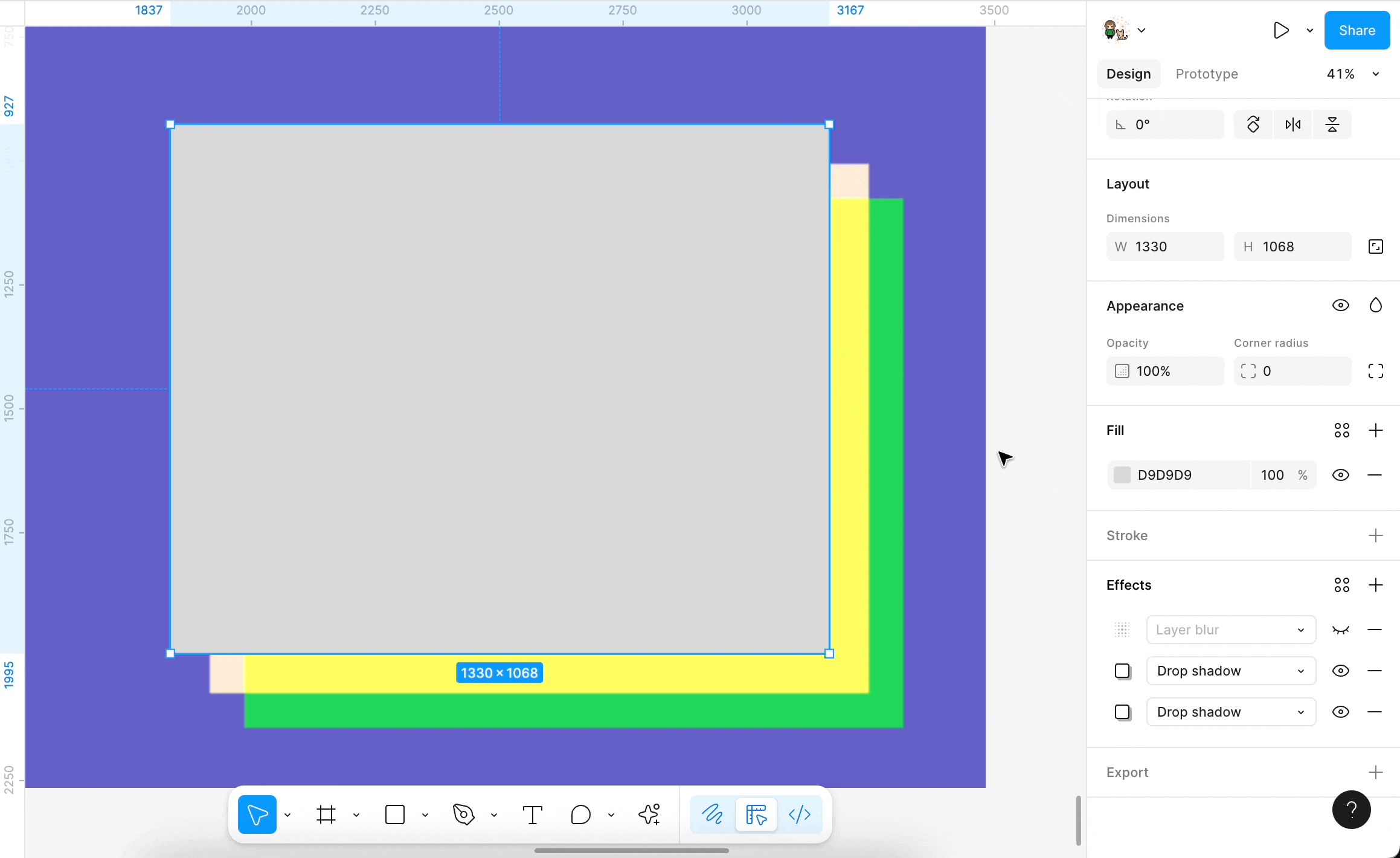Select the Text tool
Viewport: 1400px width, 858px height.
point(532,814)
